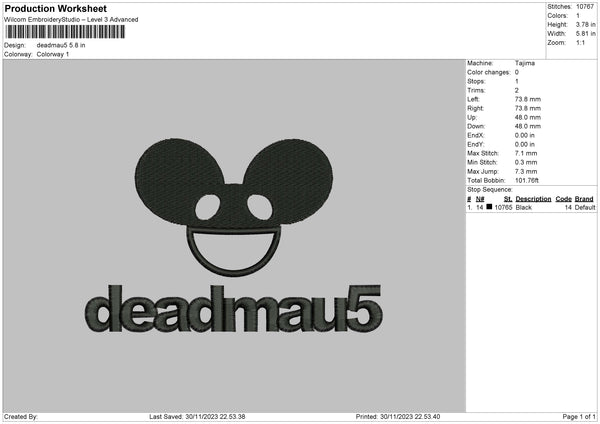Select the 'Colorway 1' value
This screenshot has height=424, width=600.
(x=53, y=54)
